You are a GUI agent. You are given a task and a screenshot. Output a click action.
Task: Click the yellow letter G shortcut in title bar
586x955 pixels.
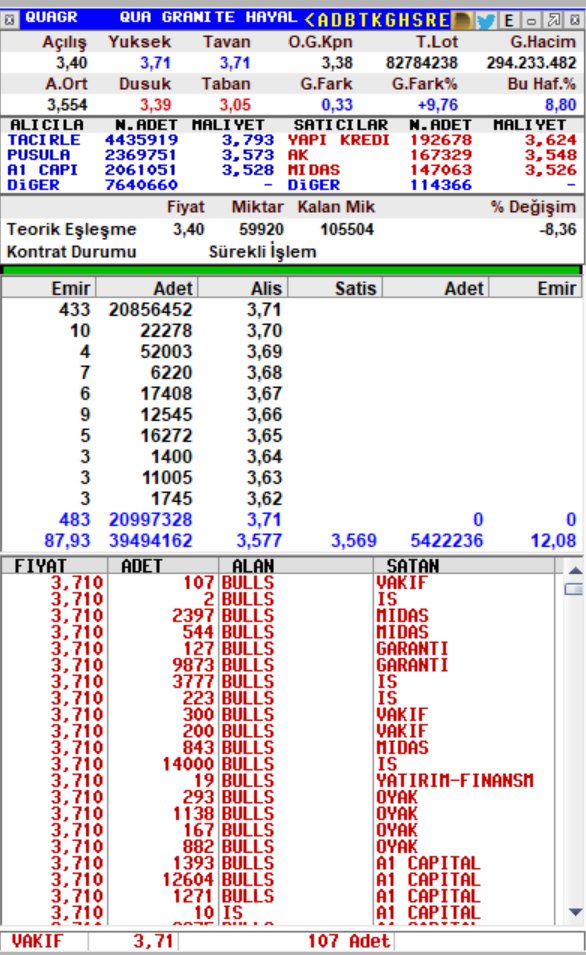[x=392, y=21]
